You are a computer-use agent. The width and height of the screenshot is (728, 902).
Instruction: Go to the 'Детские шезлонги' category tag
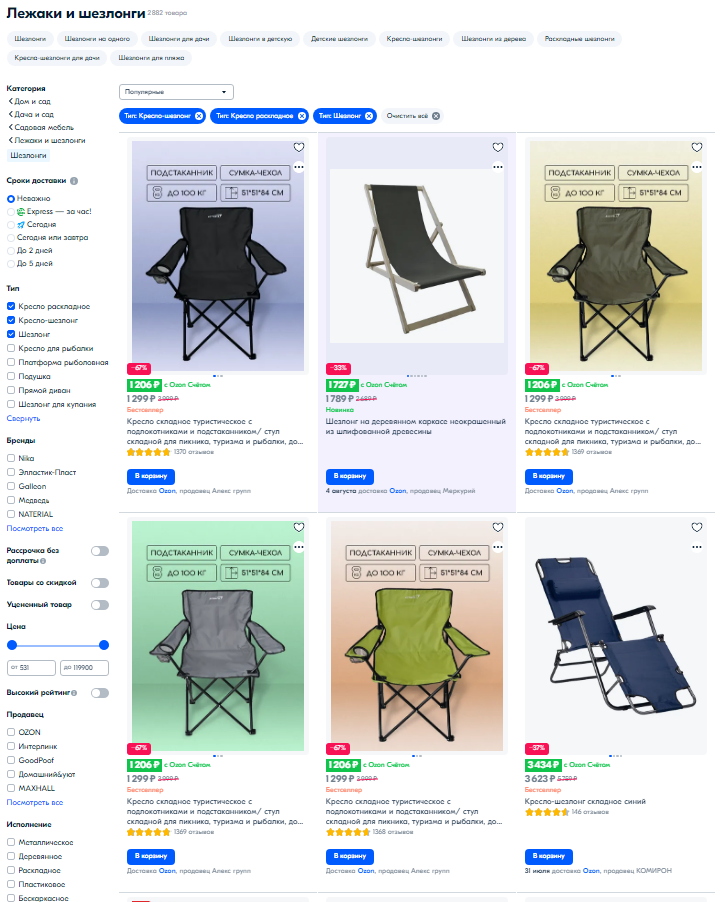[339, 39]
